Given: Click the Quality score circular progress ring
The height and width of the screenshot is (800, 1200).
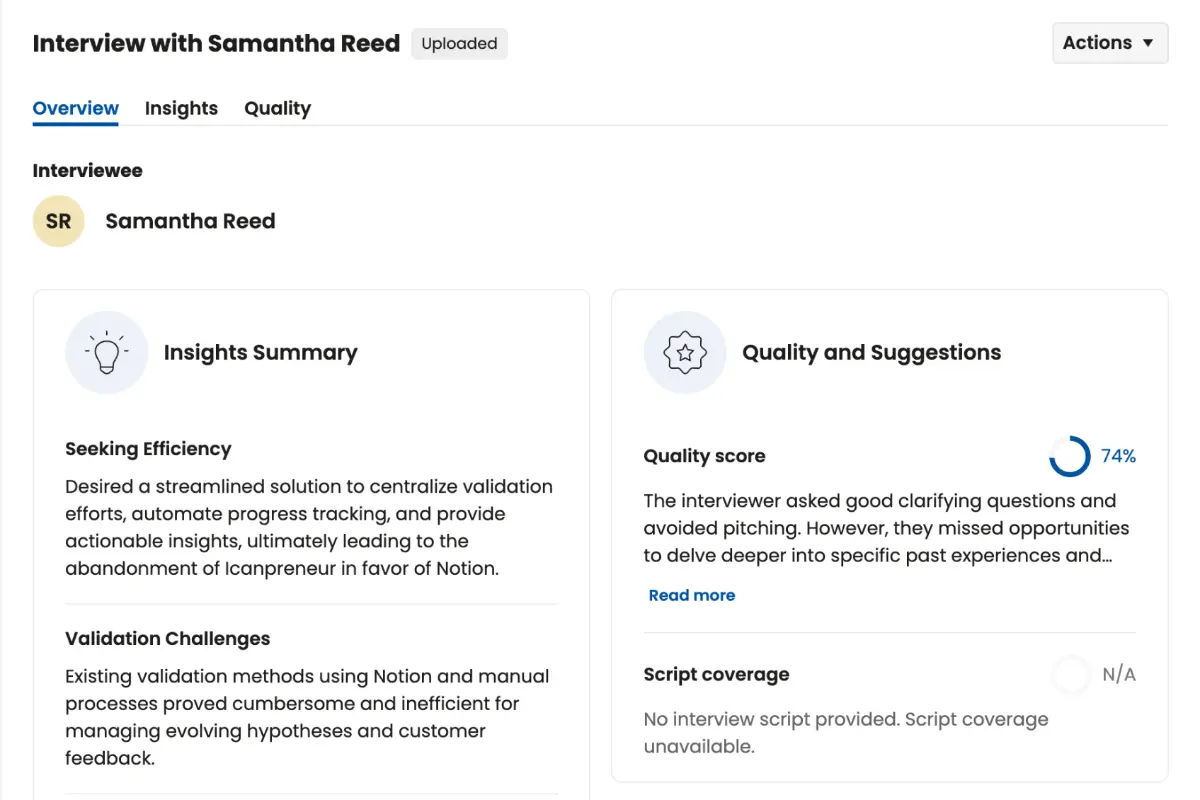Looking at the screenshot, I should [x=1070, y=456].
